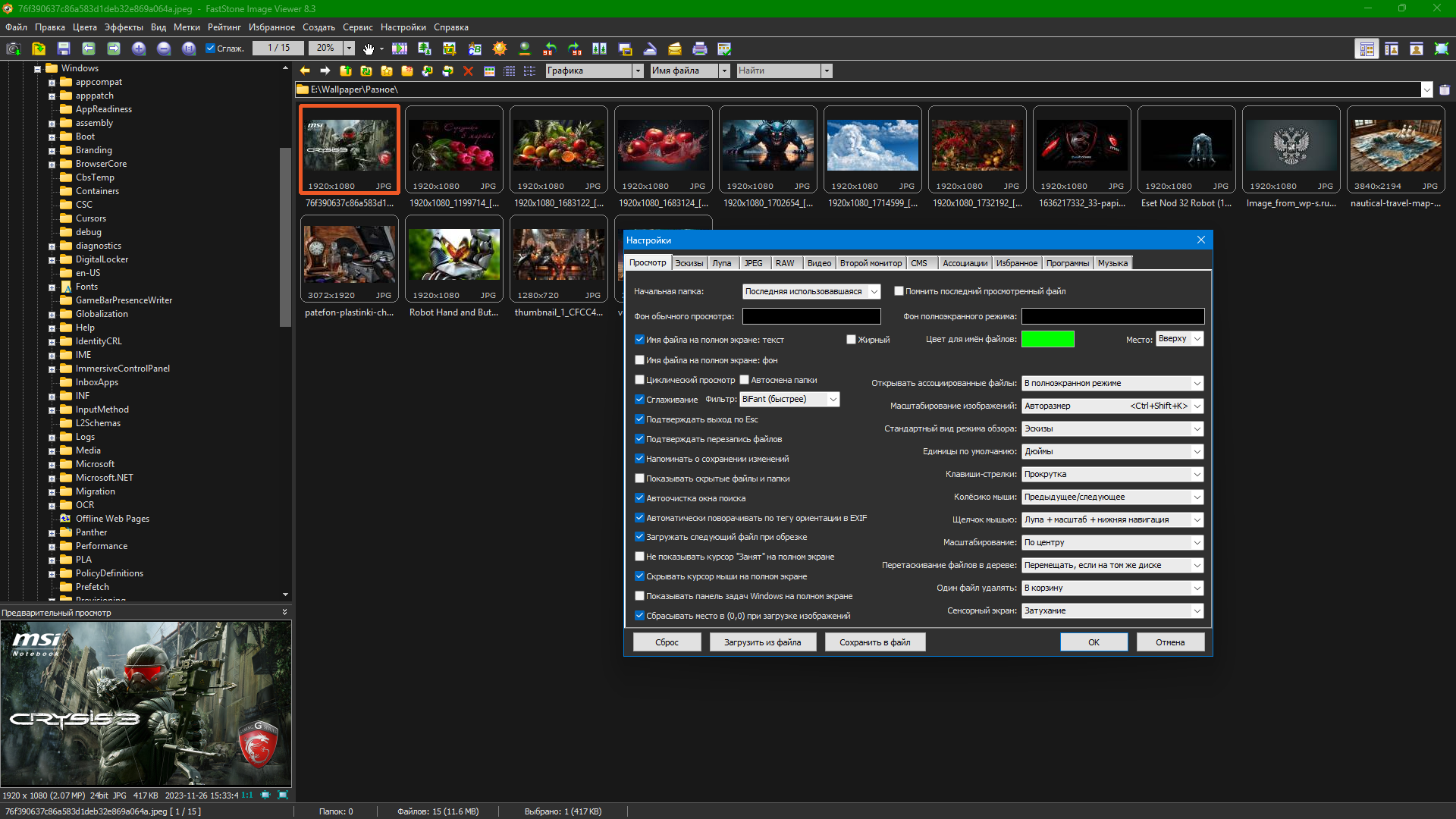The image size is (1456, 819).
Task: Toggle Показывать скрытые файлы и папки
Action: tap(639, 479)
